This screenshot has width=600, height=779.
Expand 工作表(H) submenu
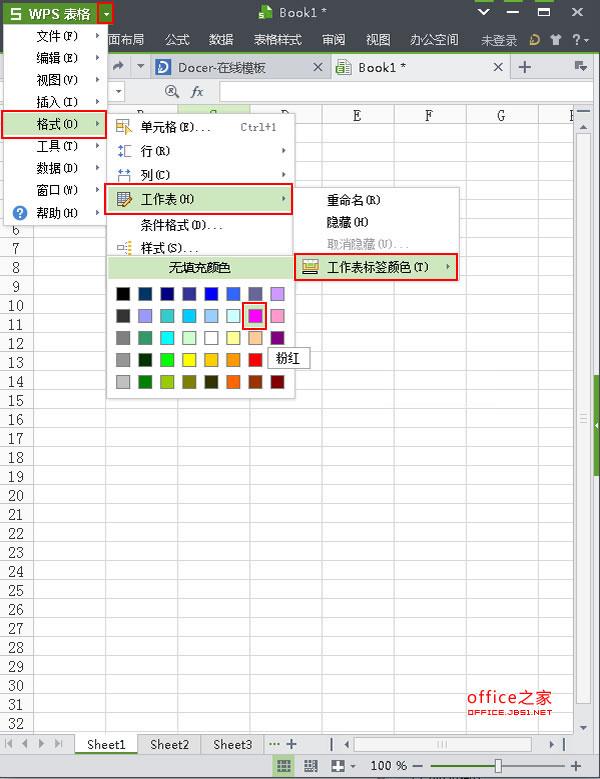pos(199,199)
